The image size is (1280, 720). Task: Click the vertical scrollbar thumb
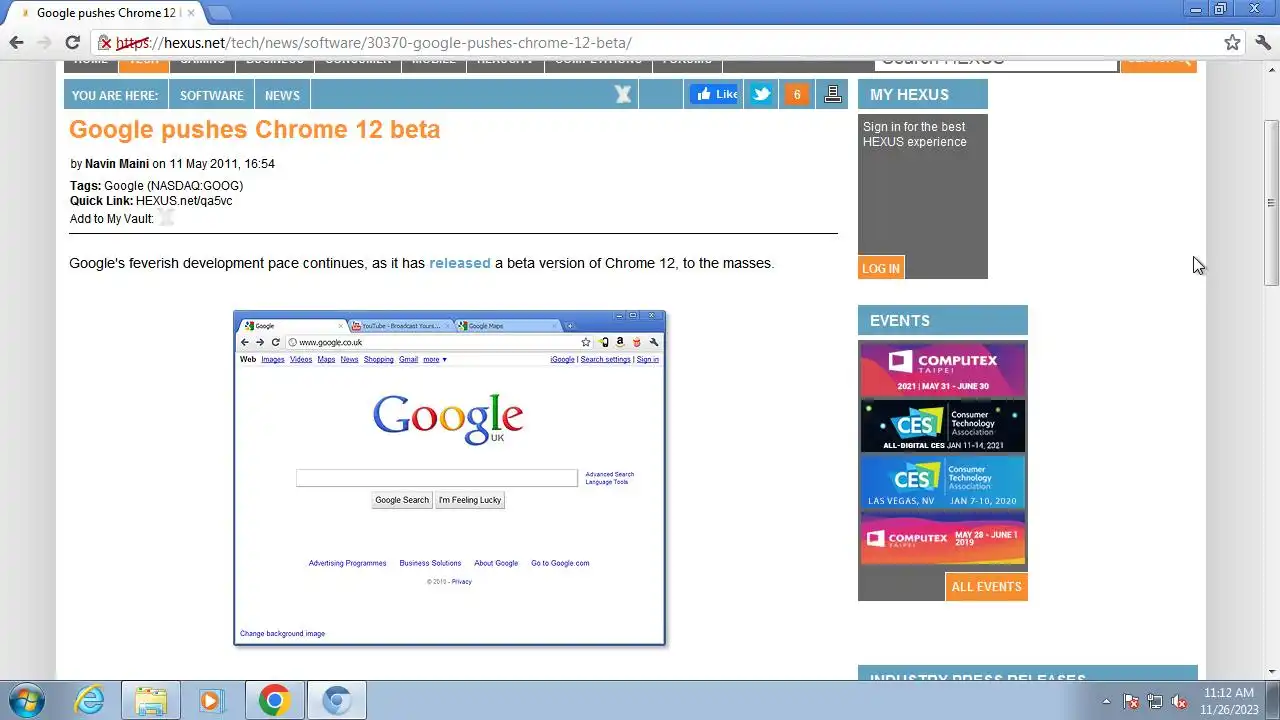(x=1272, y=203)
